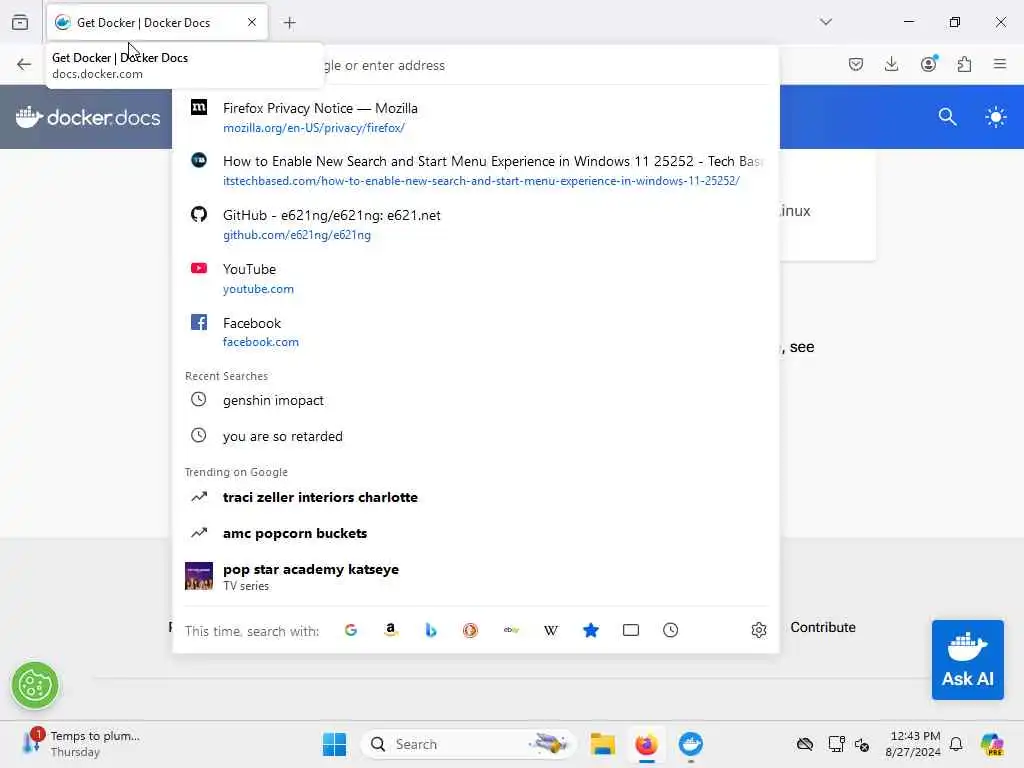Click the docker docs logo
1024x768 pixels.
pos(88,117)
